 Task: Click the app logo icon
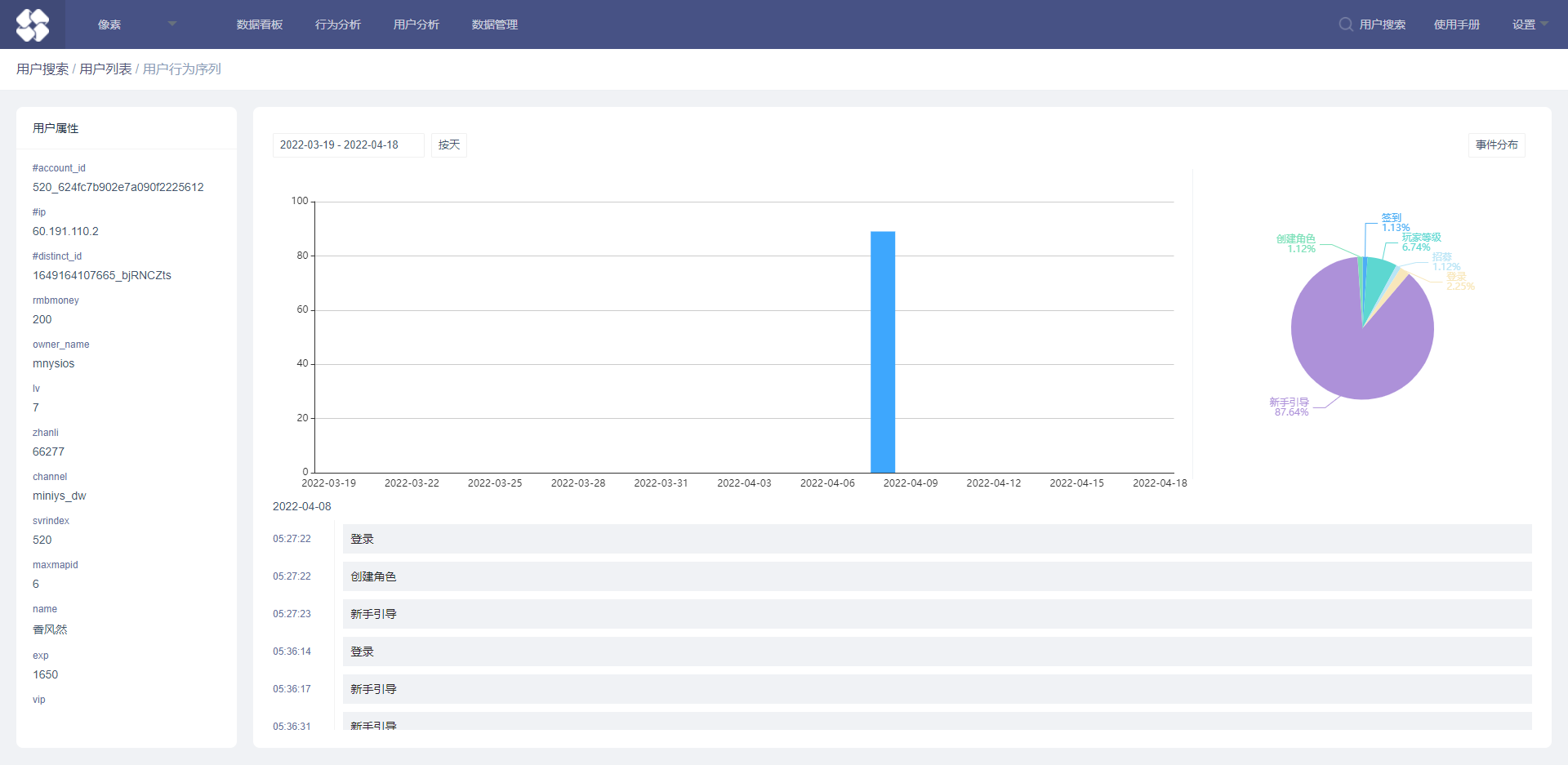pyautogui.click(x=33, y=24)
